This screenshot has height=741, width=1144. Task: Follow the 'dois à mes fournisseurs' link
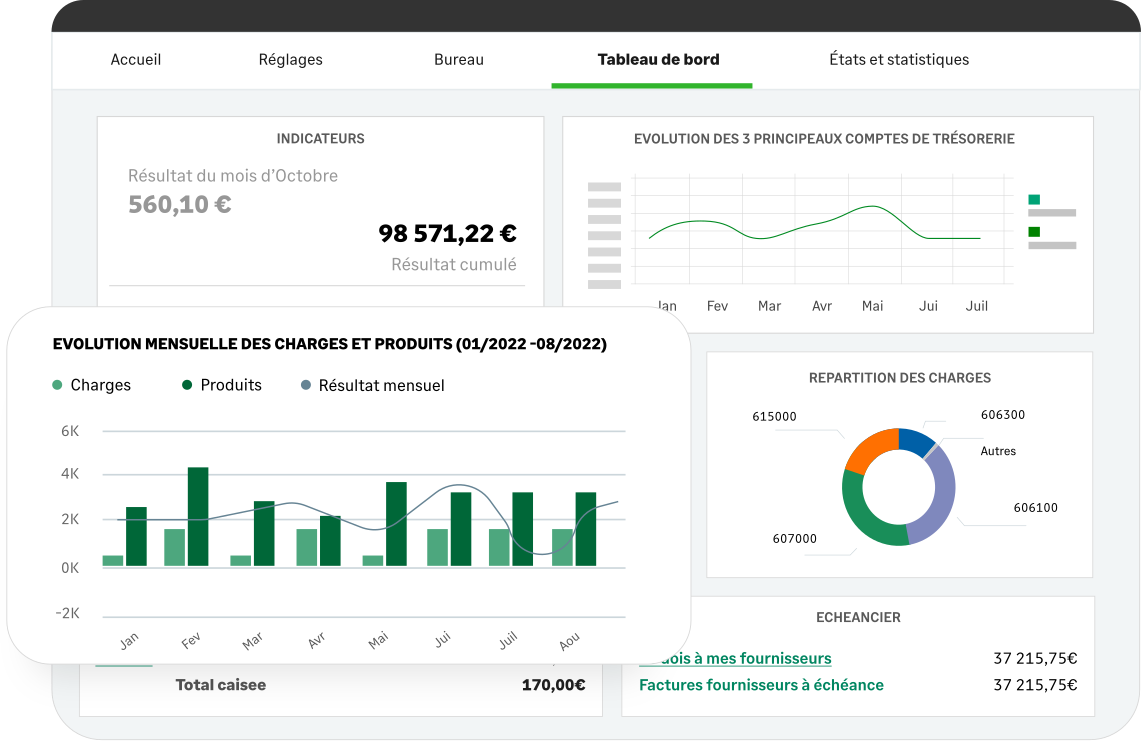pos(746,659)
